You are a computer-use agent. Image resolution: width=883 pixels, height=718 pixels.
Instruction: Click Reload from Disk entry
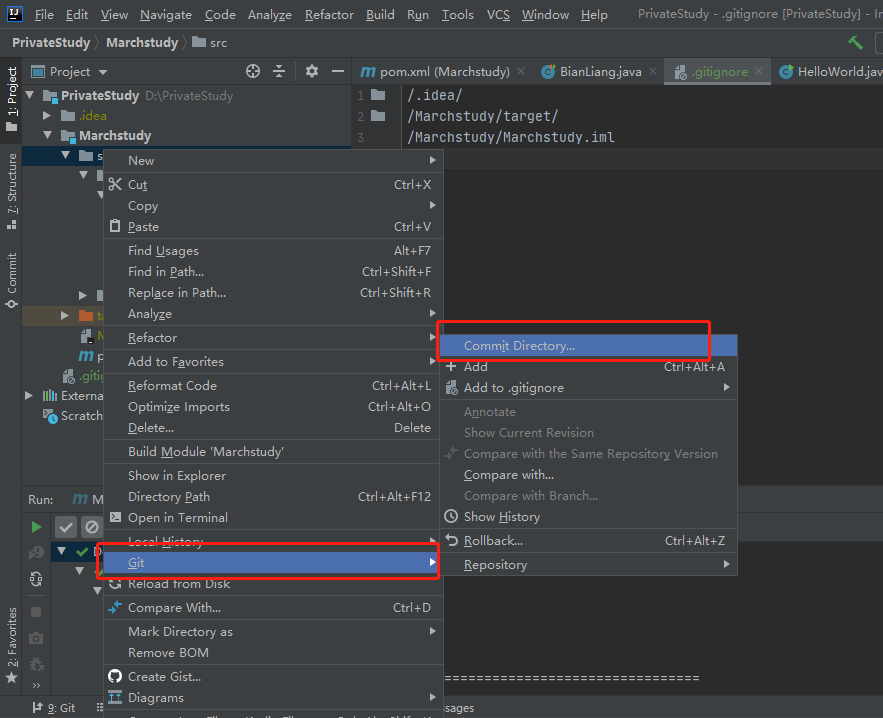[x=274, y=583]
